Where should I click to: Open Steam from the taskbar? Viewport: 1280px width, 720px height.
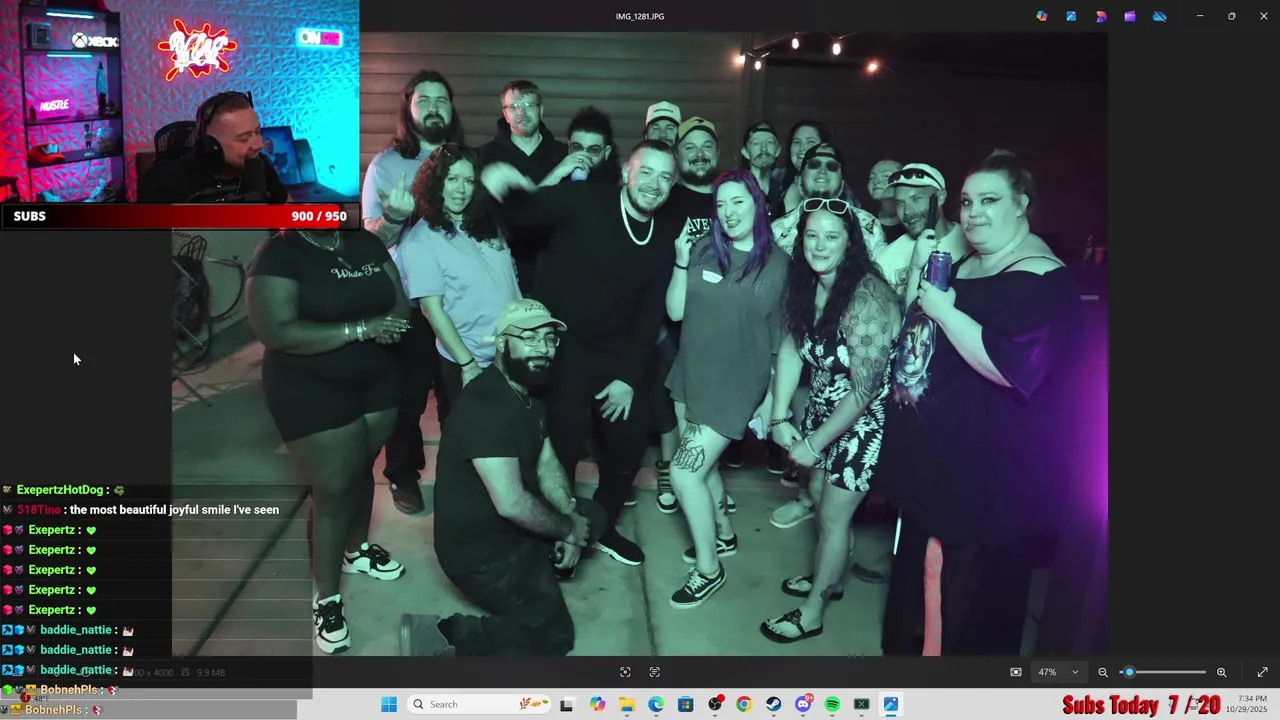coord(774,704)
